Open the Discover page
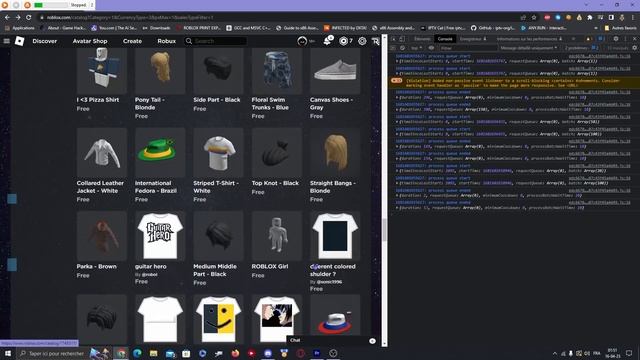Screen dimensions: 640x360 (44, 41)
